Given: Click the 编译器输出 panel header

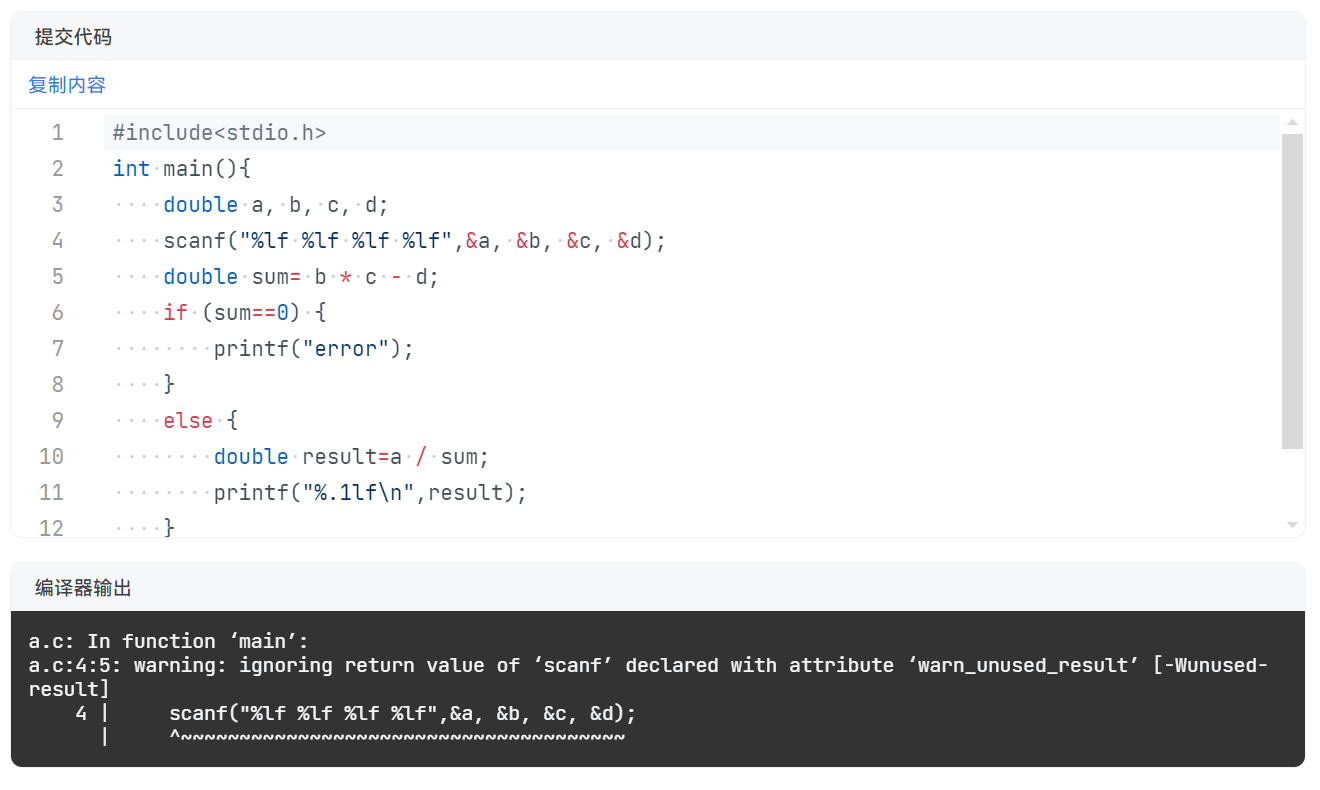Looking at the screenshot, I should coord(83,588).
